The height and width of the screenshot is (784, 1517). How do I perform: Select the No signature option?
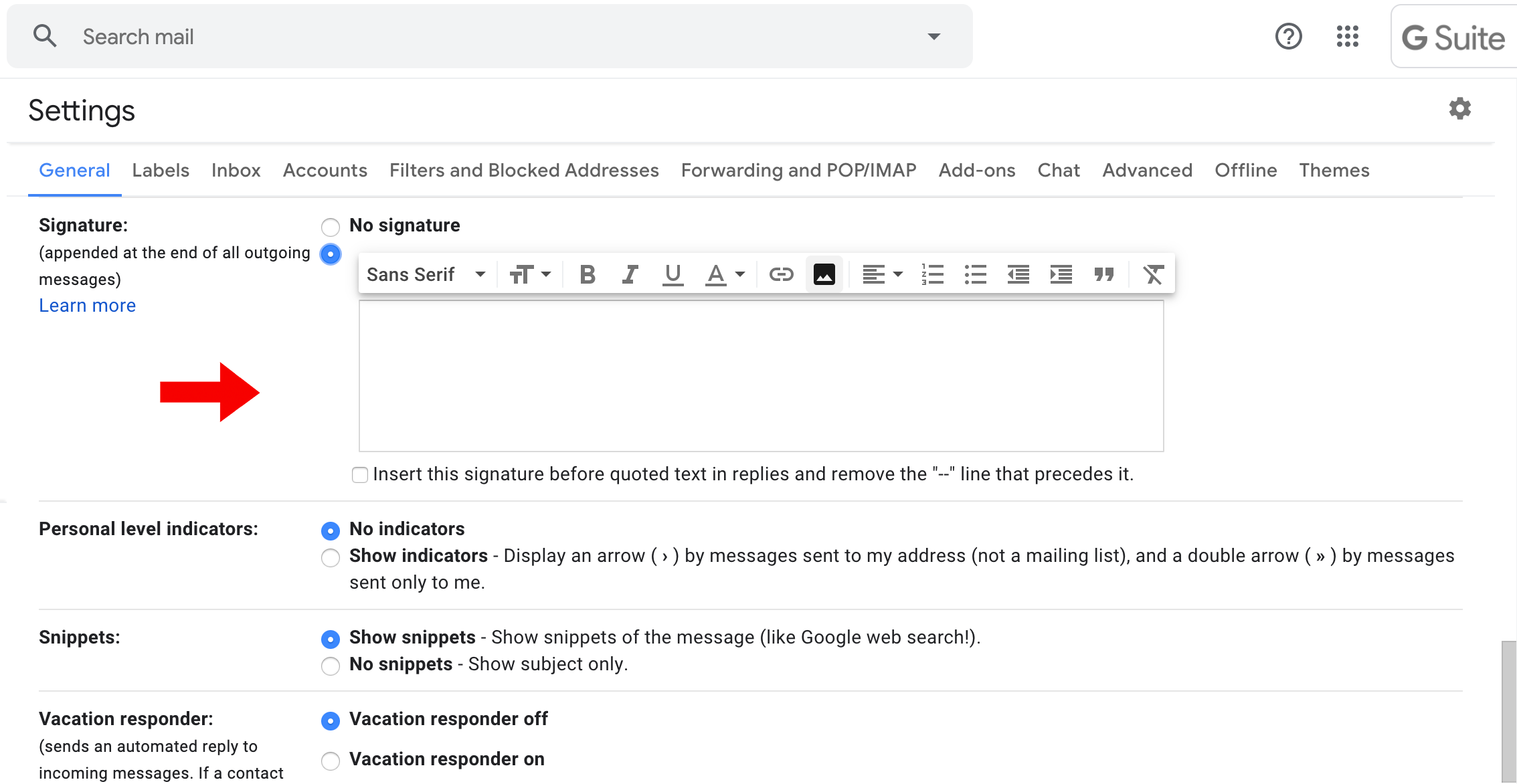click(331, 227)
